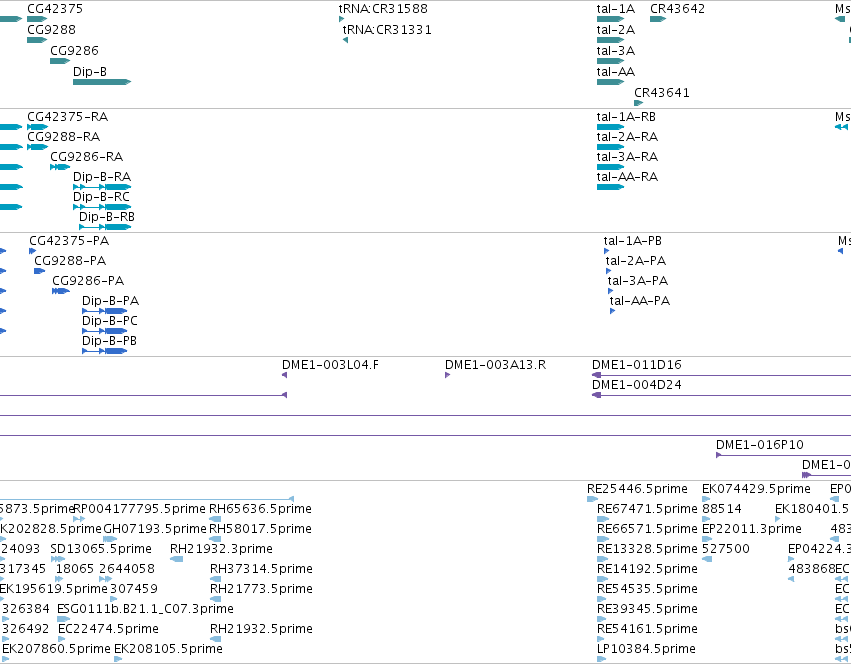Open the tRNA:CR31588 feature
The width and height of the screenshot is (851, 664).
click(x=341, y=19)
